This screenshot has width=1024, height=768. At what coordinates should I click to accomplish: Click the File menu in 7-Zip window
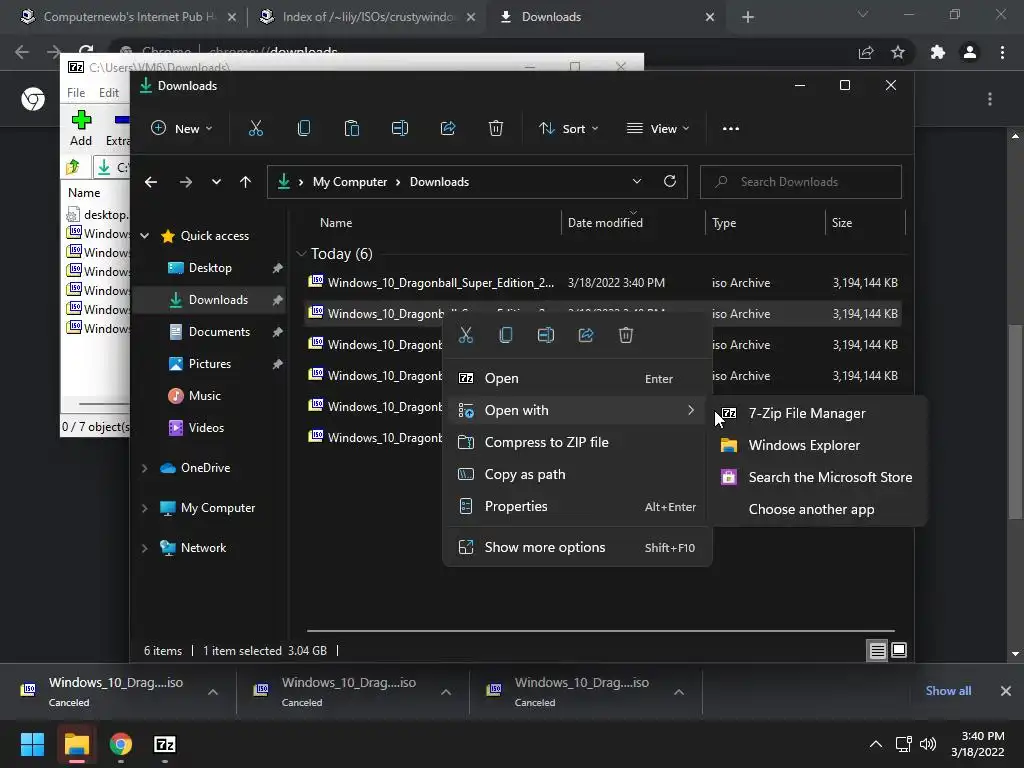click(76, 93)
